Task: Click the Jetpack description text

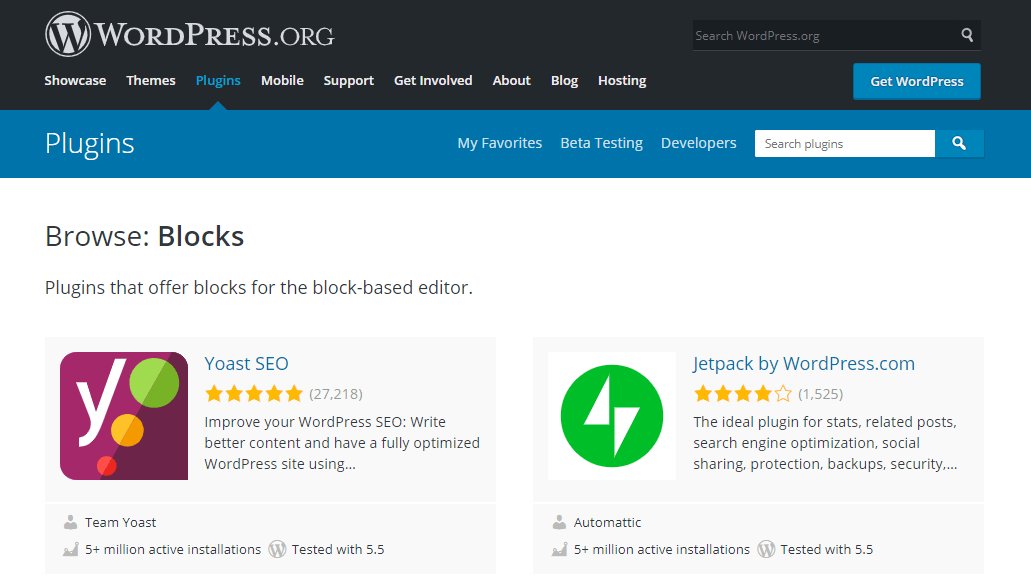Action: coord(825,443)
